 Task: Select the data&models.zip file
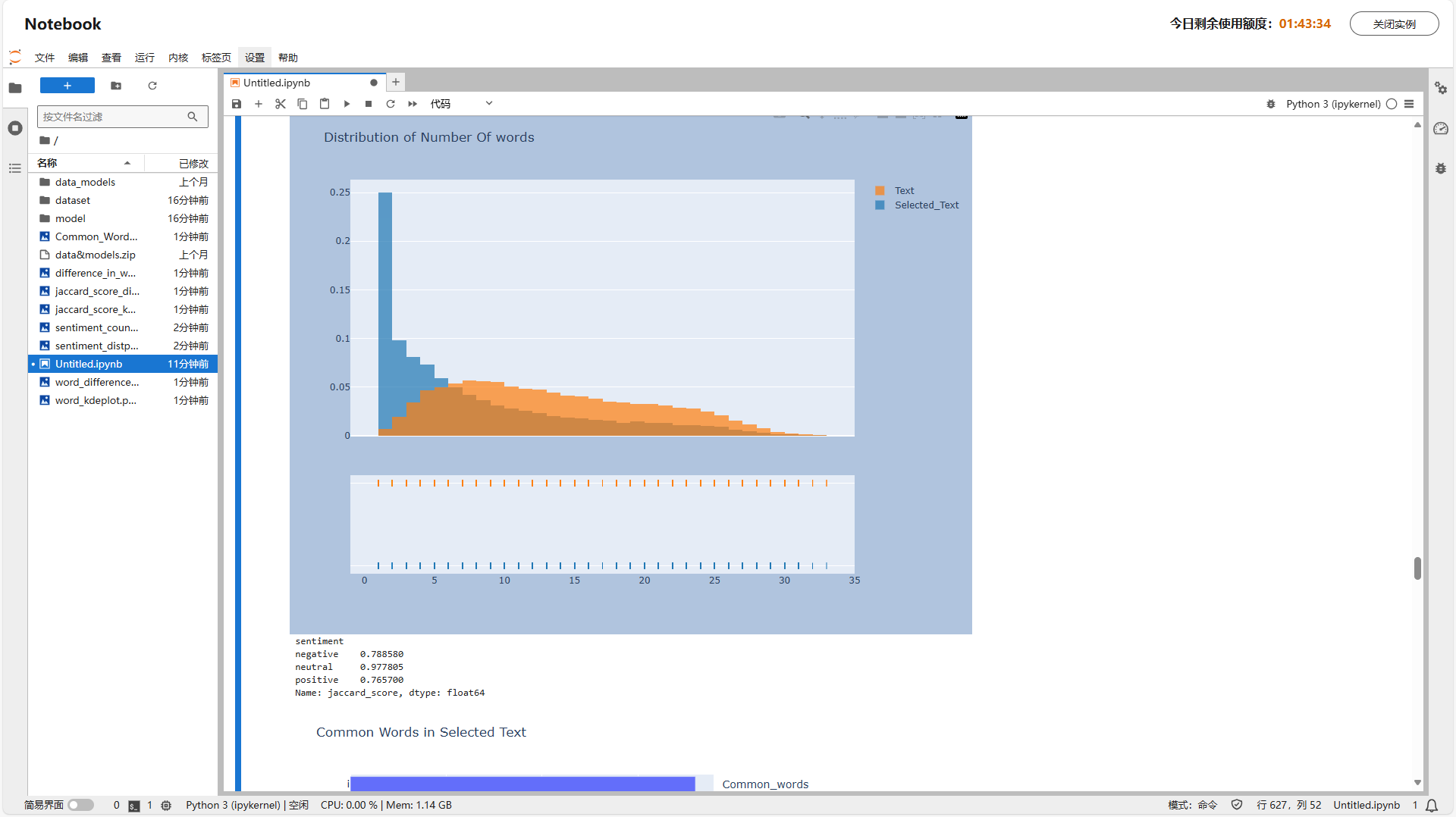(x=123, y=255)
